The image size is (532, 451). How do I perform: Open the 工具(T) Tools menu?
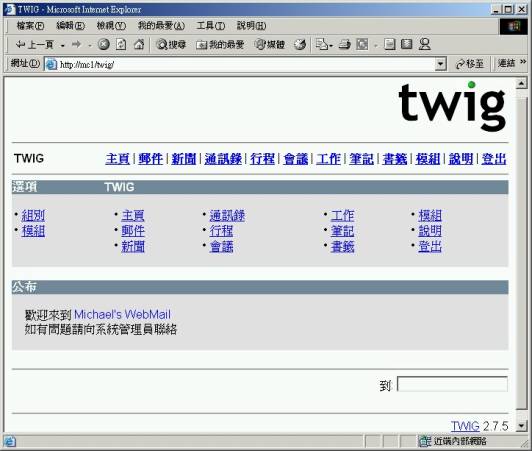click(x=211, y=25)
